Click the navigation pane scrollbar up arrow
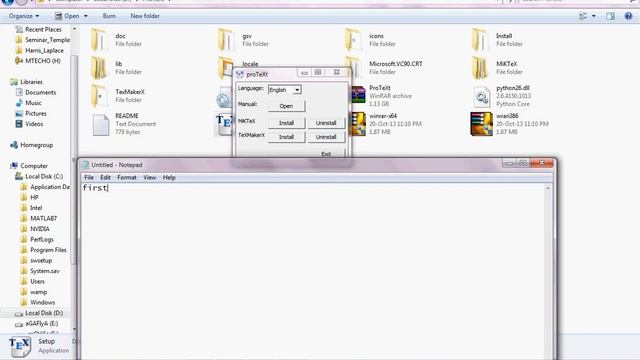The image size is (640, 360). click(74, 29)
